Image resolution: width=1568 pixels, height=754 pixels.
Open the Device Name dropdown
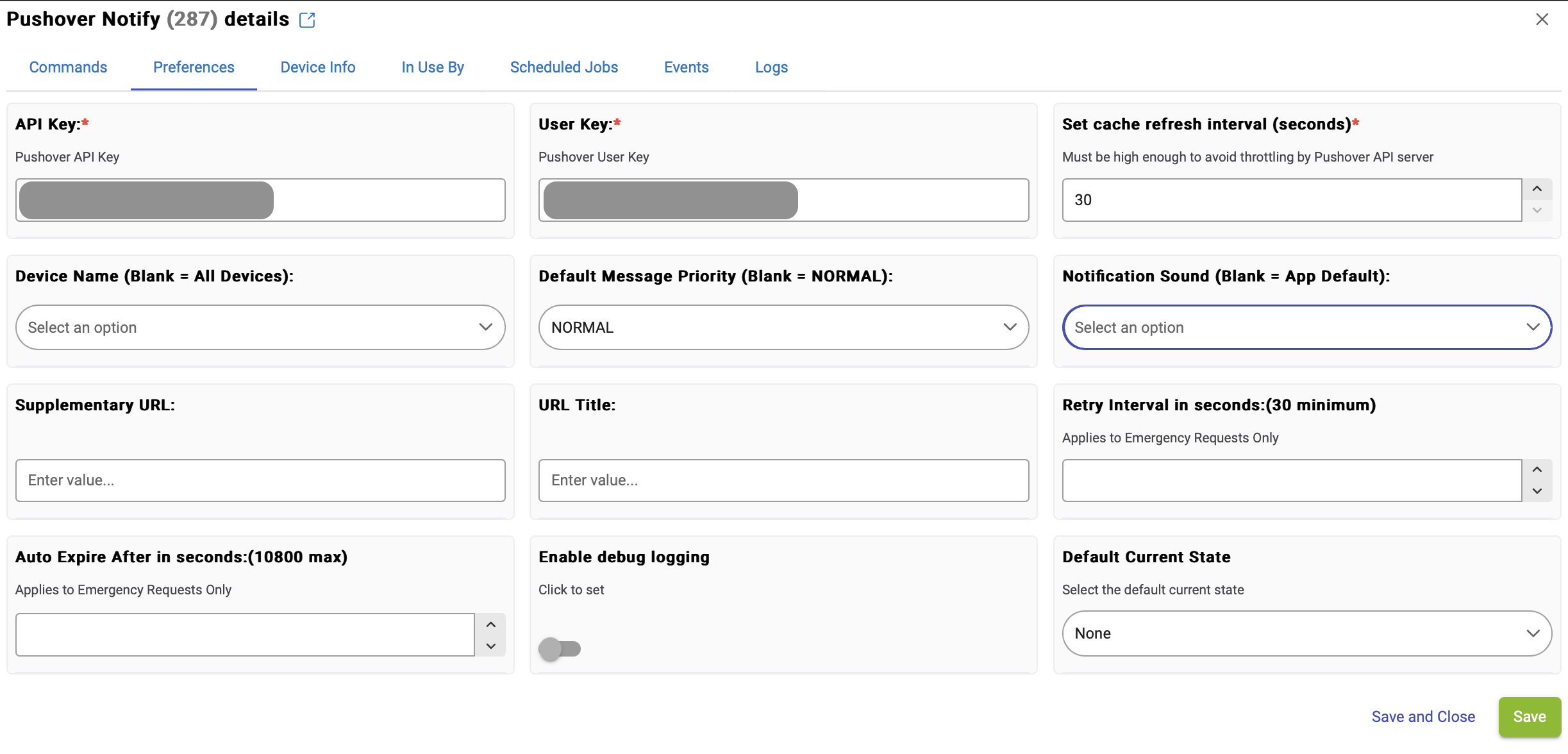tap(260, 327)
